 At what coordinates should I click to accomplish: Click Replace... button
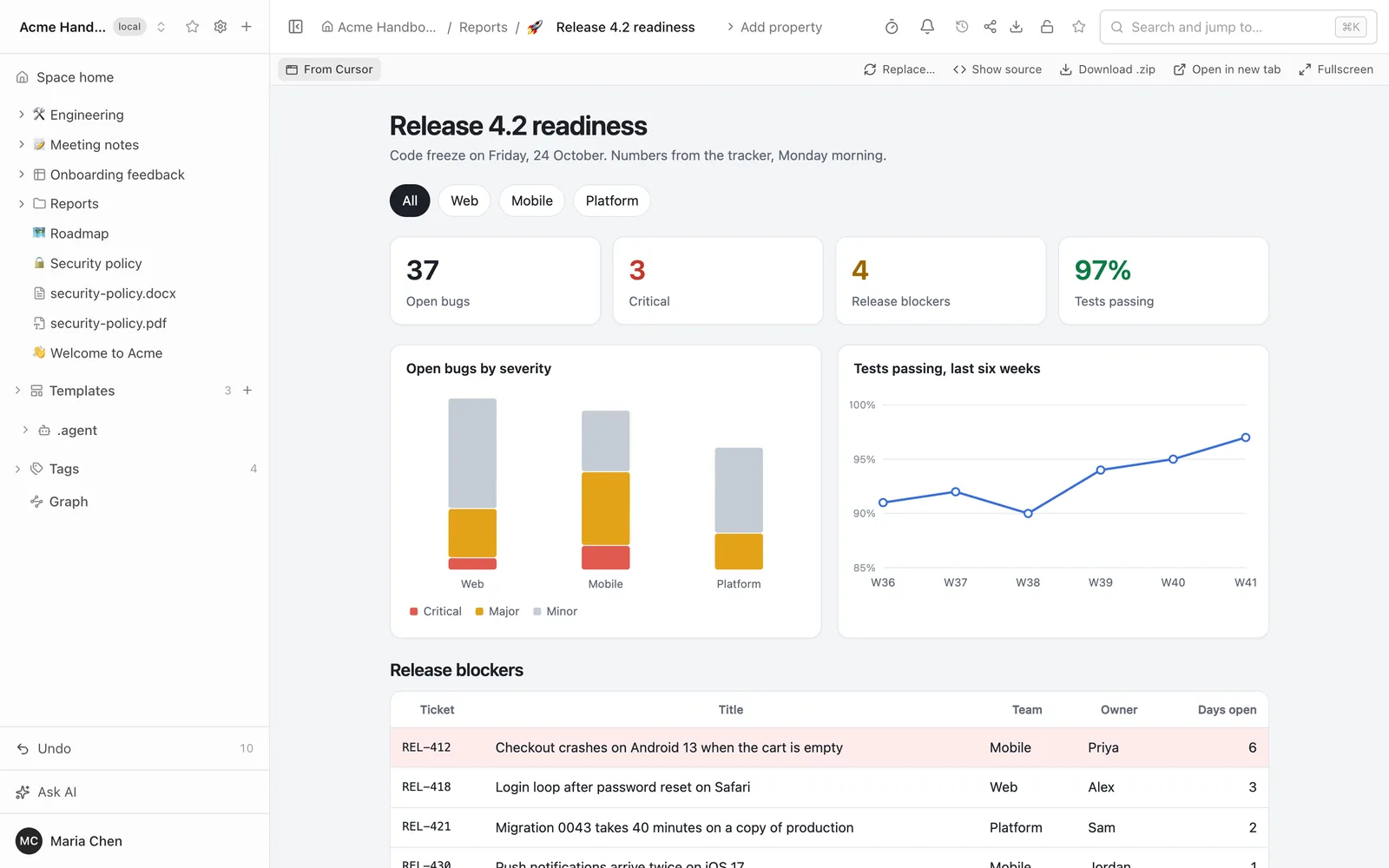[x=899, y=69]
